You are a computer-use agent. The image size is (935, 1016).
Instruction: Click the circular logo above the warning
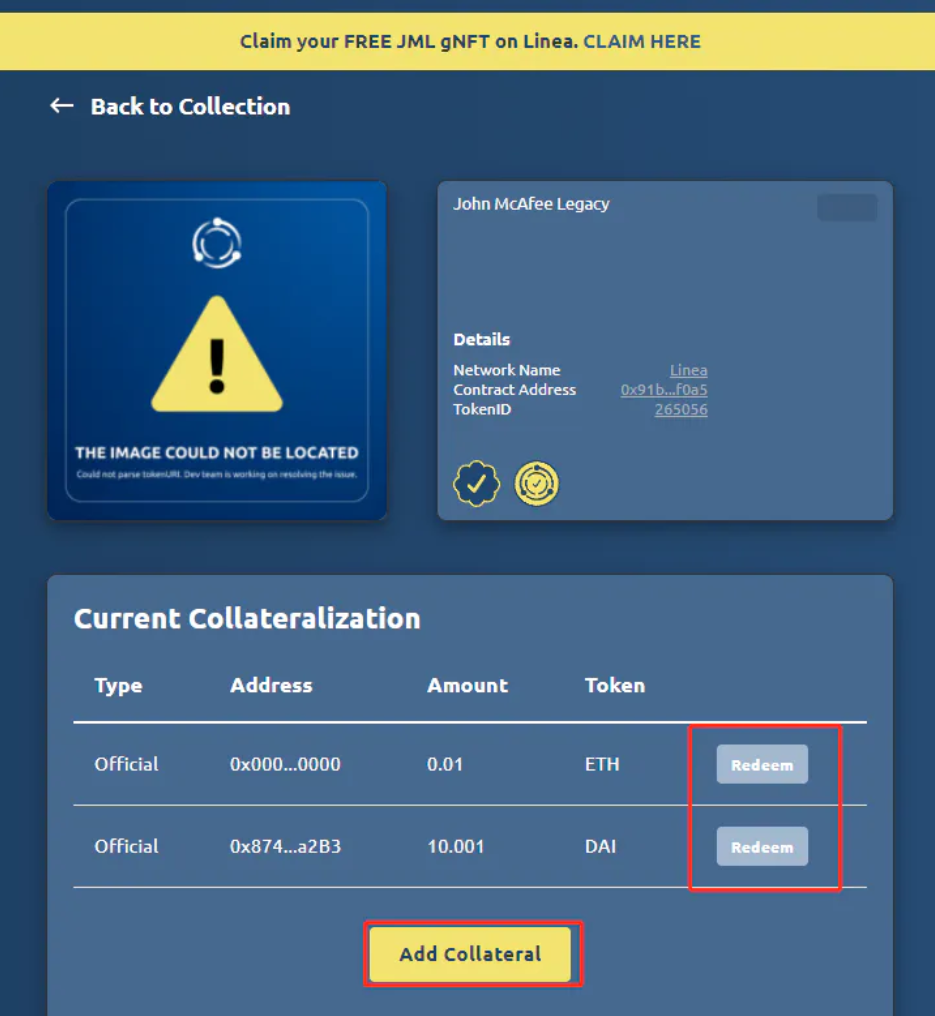(x=217, y=243)
